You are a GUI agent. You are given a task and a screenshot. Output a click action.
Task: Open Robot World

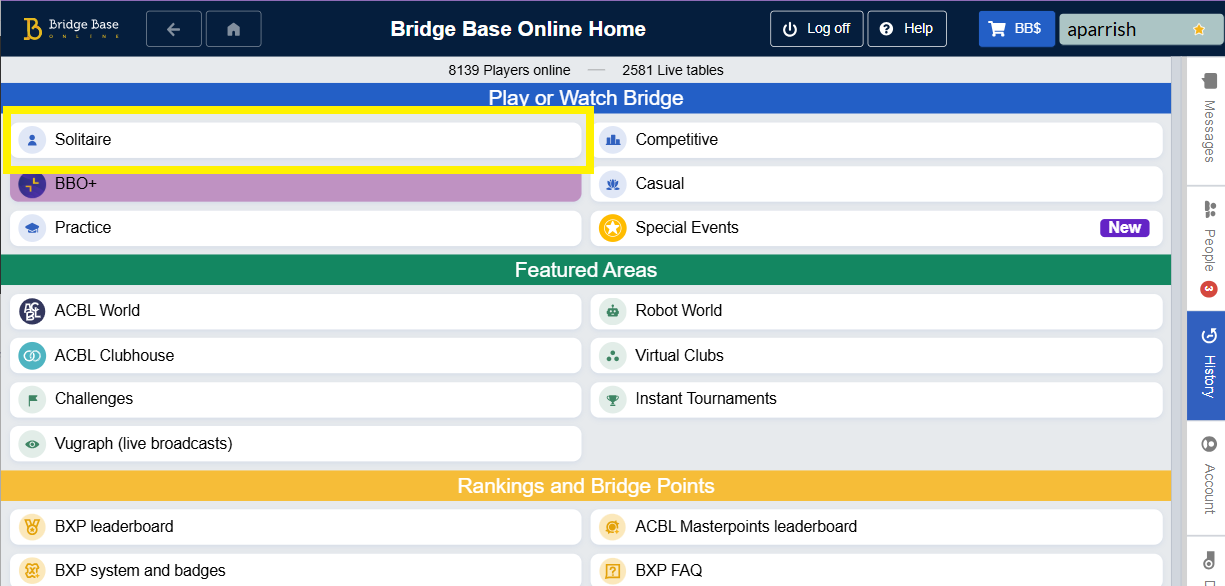877,311
